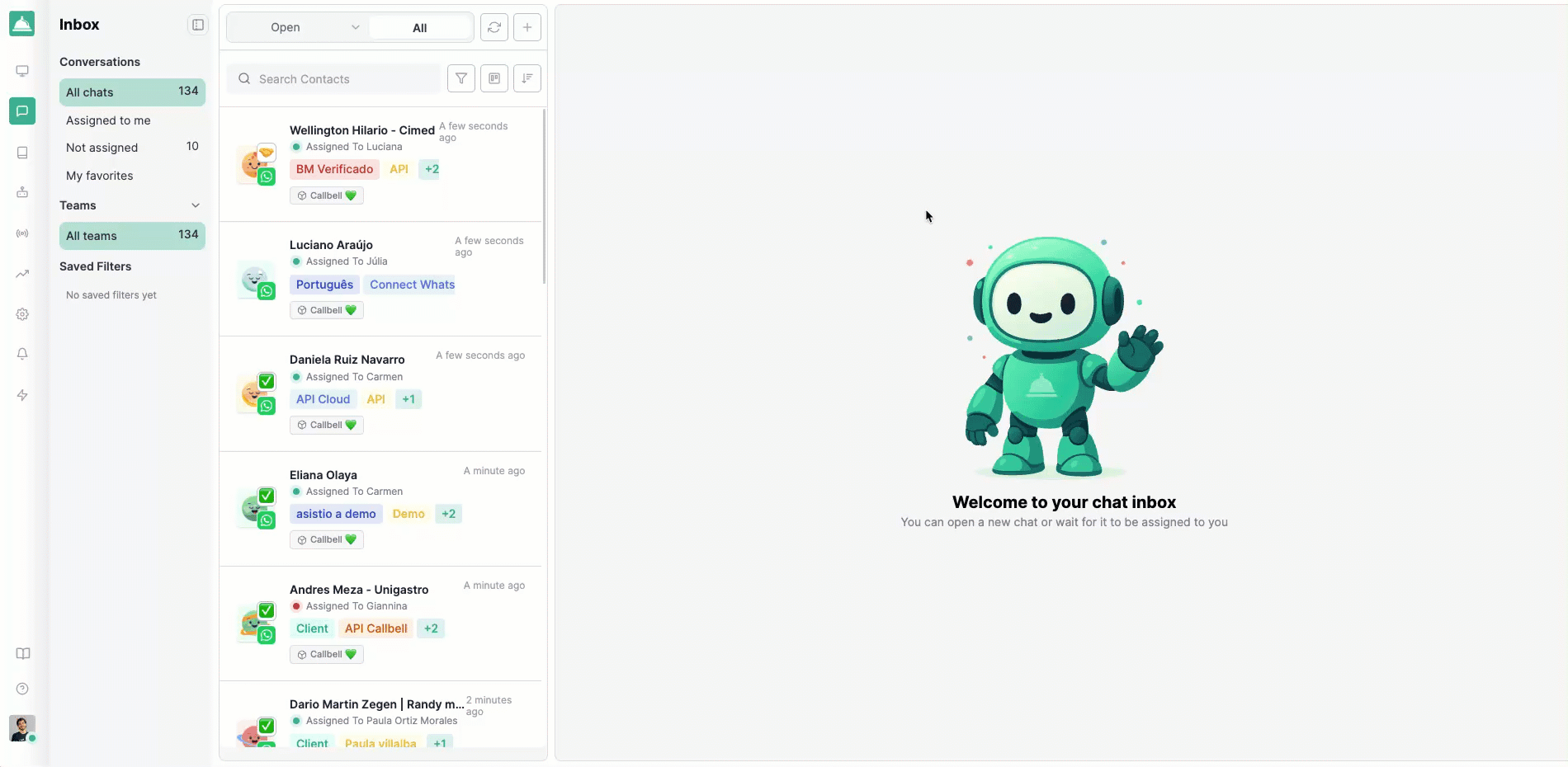Viewport: 1568px width, 767px height.
Task: Open the help question mark icon
Action: point(22,689)
